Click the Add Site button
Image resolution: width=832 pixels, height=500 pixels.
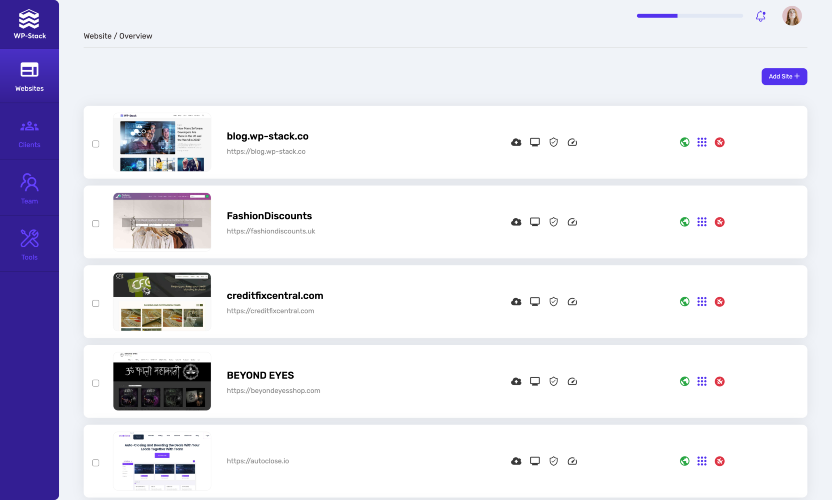pos(784,76)
